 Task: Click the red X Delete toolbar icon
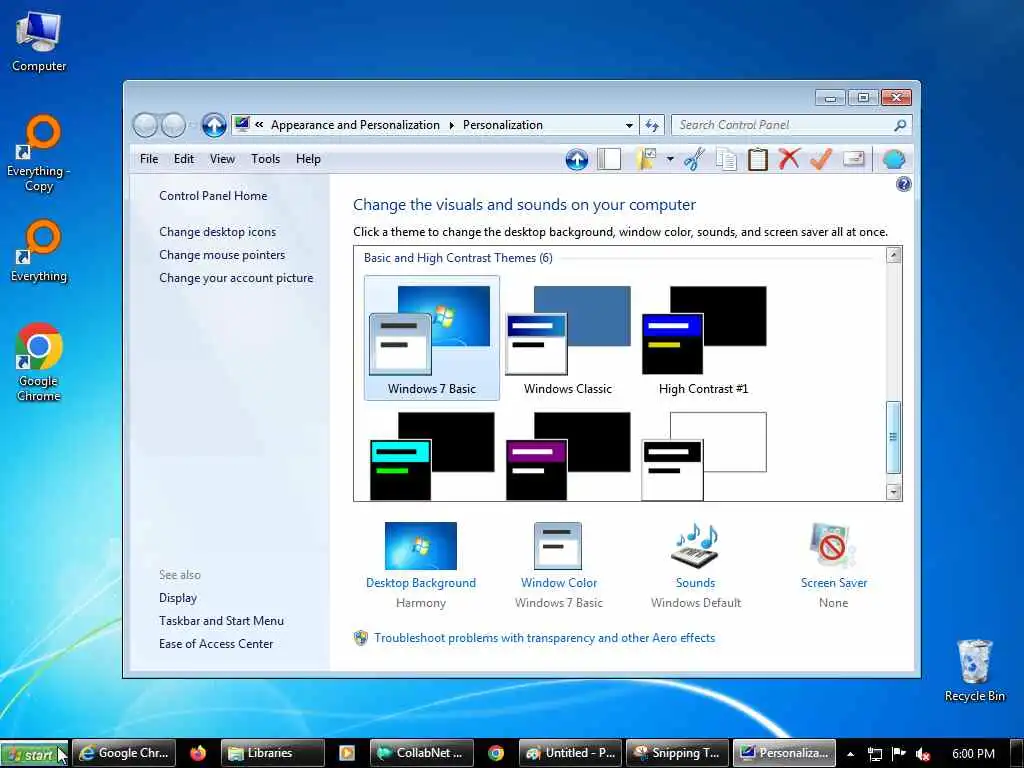(789, 159)
